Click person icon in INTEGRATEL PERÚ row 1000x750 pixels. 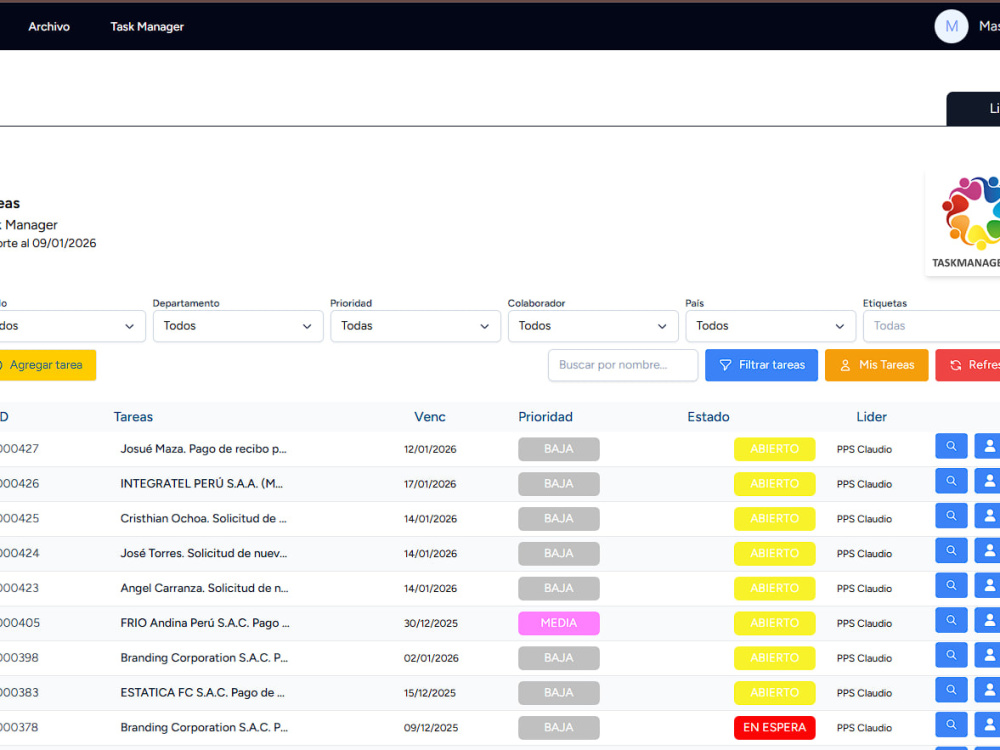tap(988, 481)
